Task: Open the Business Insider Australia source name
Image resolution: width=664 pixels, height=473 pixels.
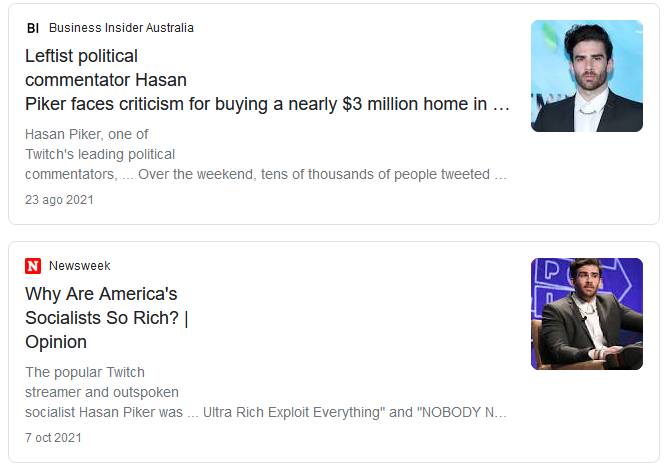Action: tap(121, 28)
